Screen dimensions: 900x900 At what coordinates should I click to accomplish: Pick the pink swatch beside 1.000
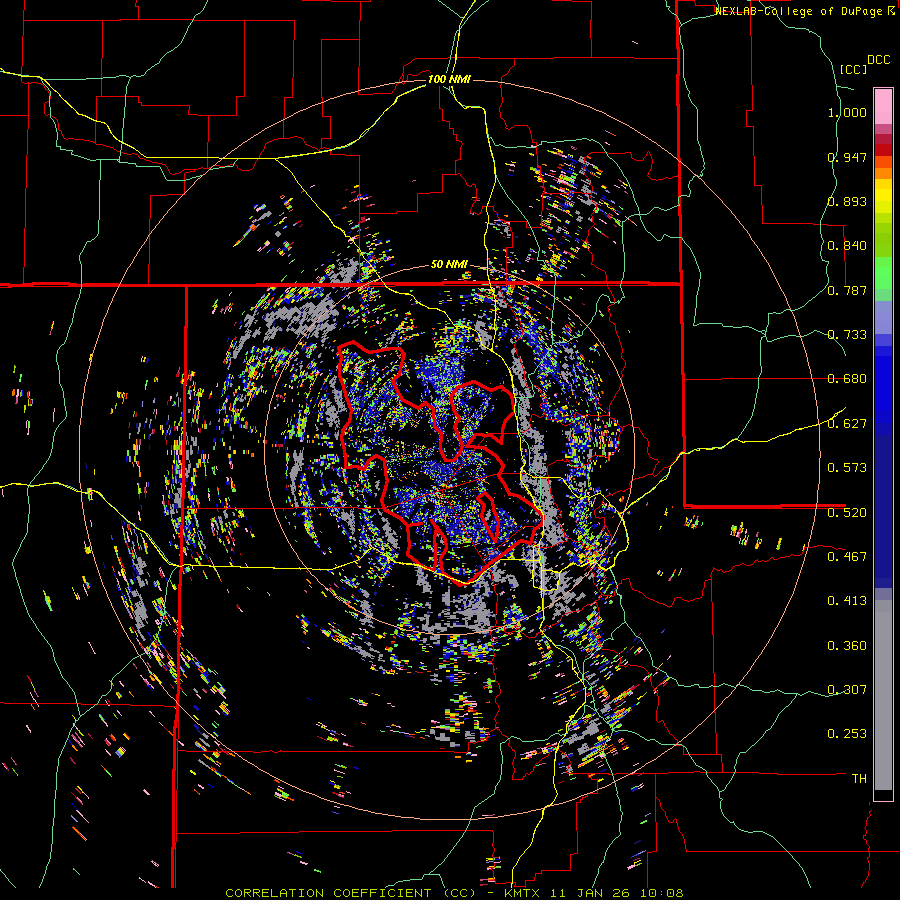[883, 106]
